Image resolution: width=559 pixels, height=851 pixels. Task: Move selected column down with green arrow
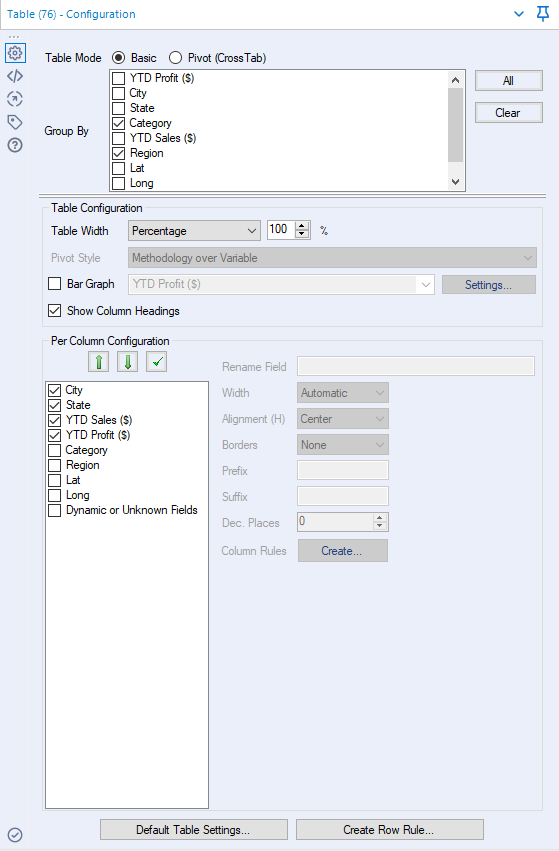coord(128,361)
